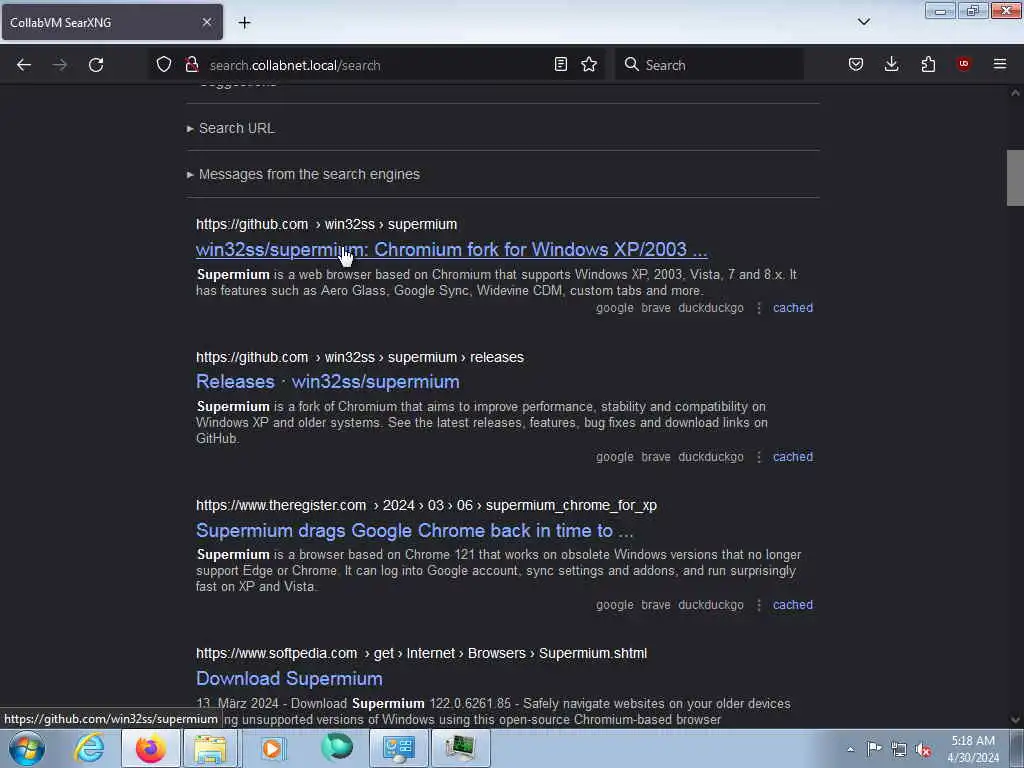Reload the page with refresh icon

click(x=96, y=65)
